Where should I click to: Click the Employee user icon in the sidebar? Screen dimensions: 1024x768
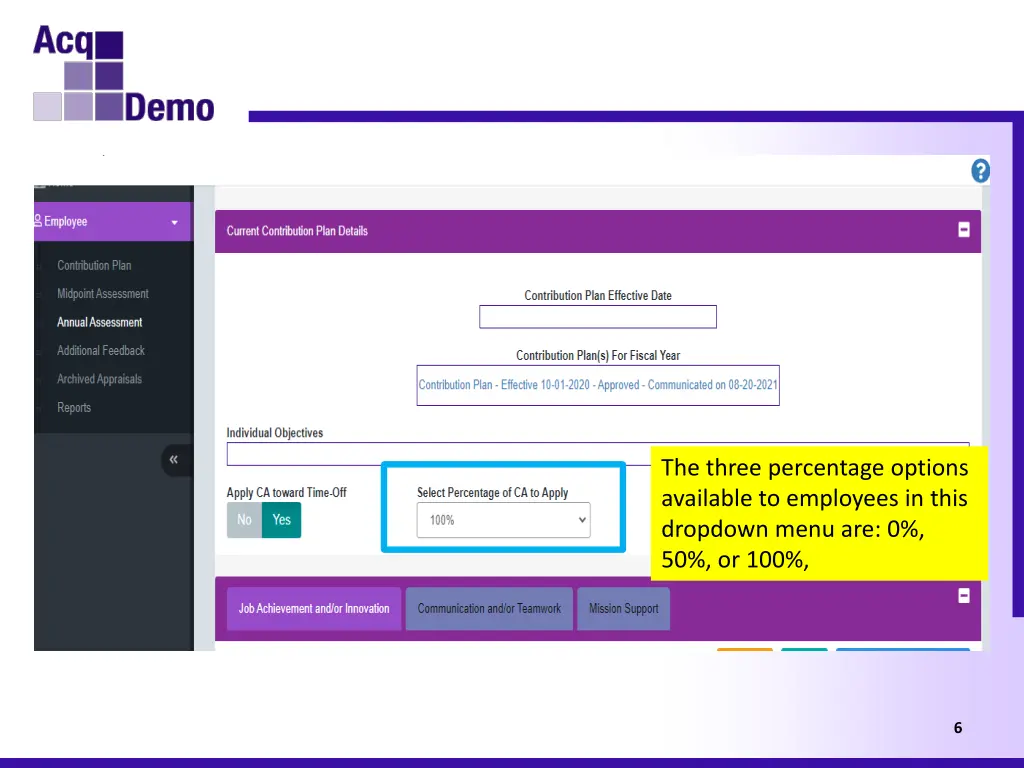[38, 221]
